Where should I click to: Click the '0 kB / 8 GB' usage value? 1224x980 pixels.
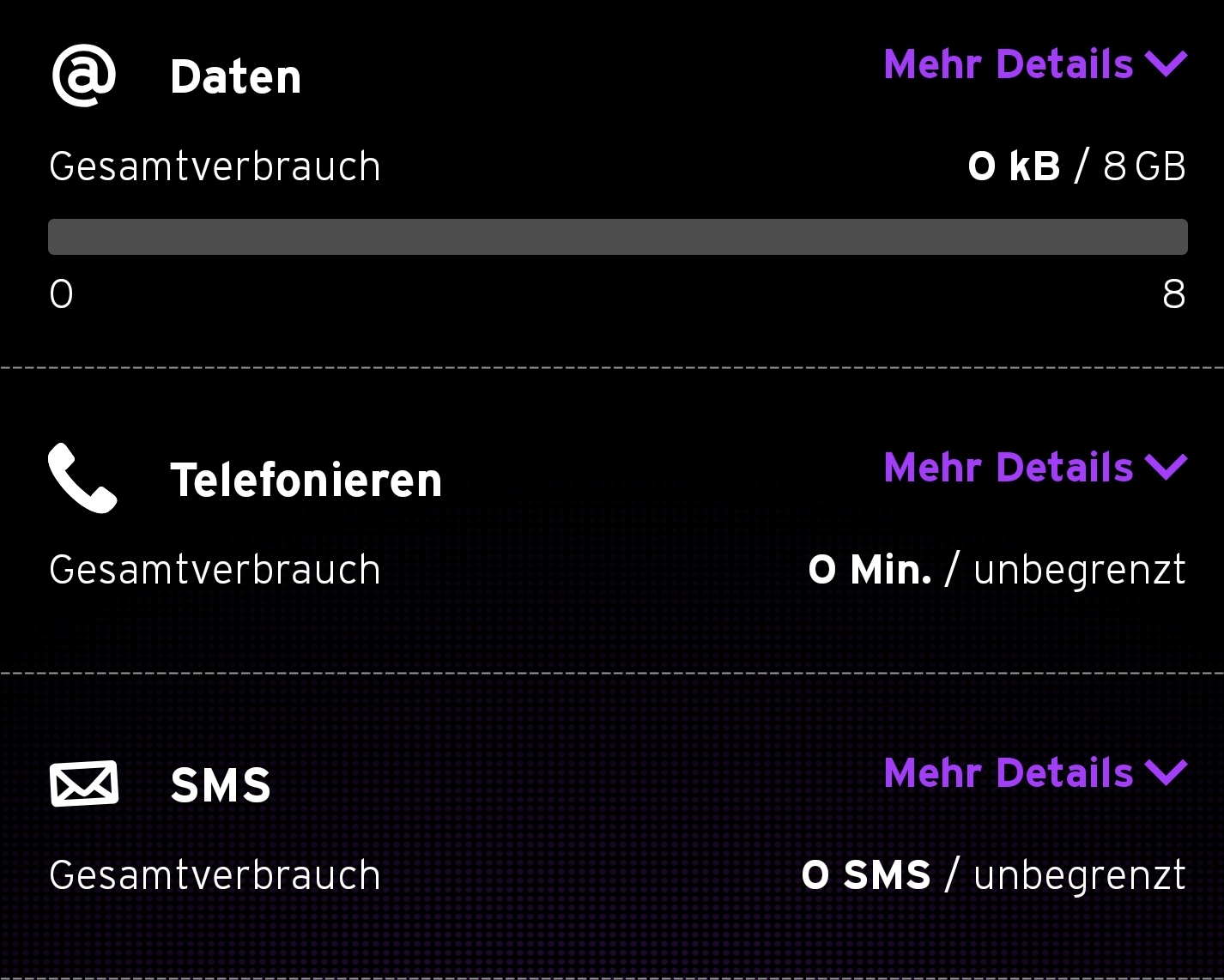1076,166
